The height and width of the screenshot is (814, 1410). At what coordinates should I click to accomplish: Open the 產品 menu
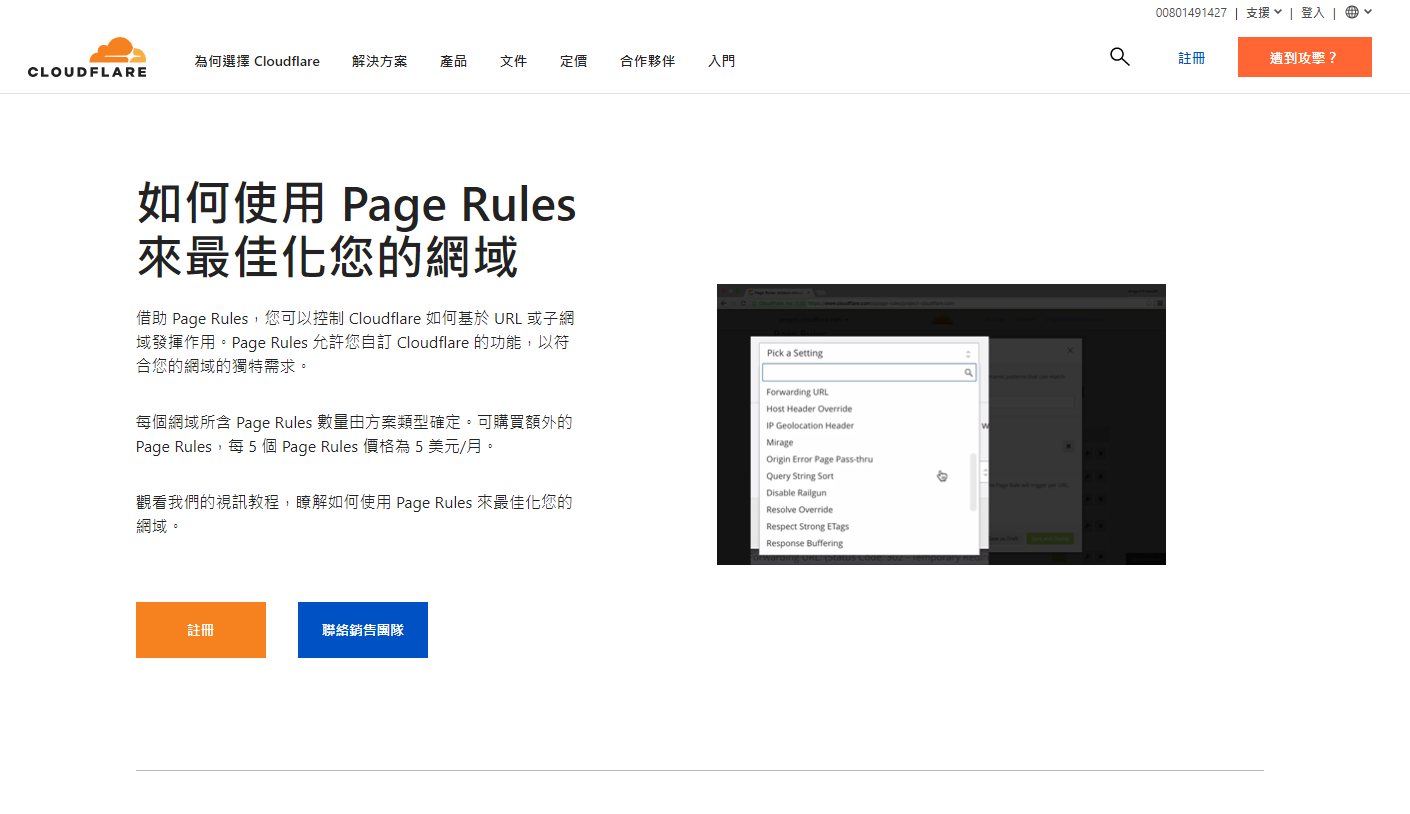(x=454, y=61)
